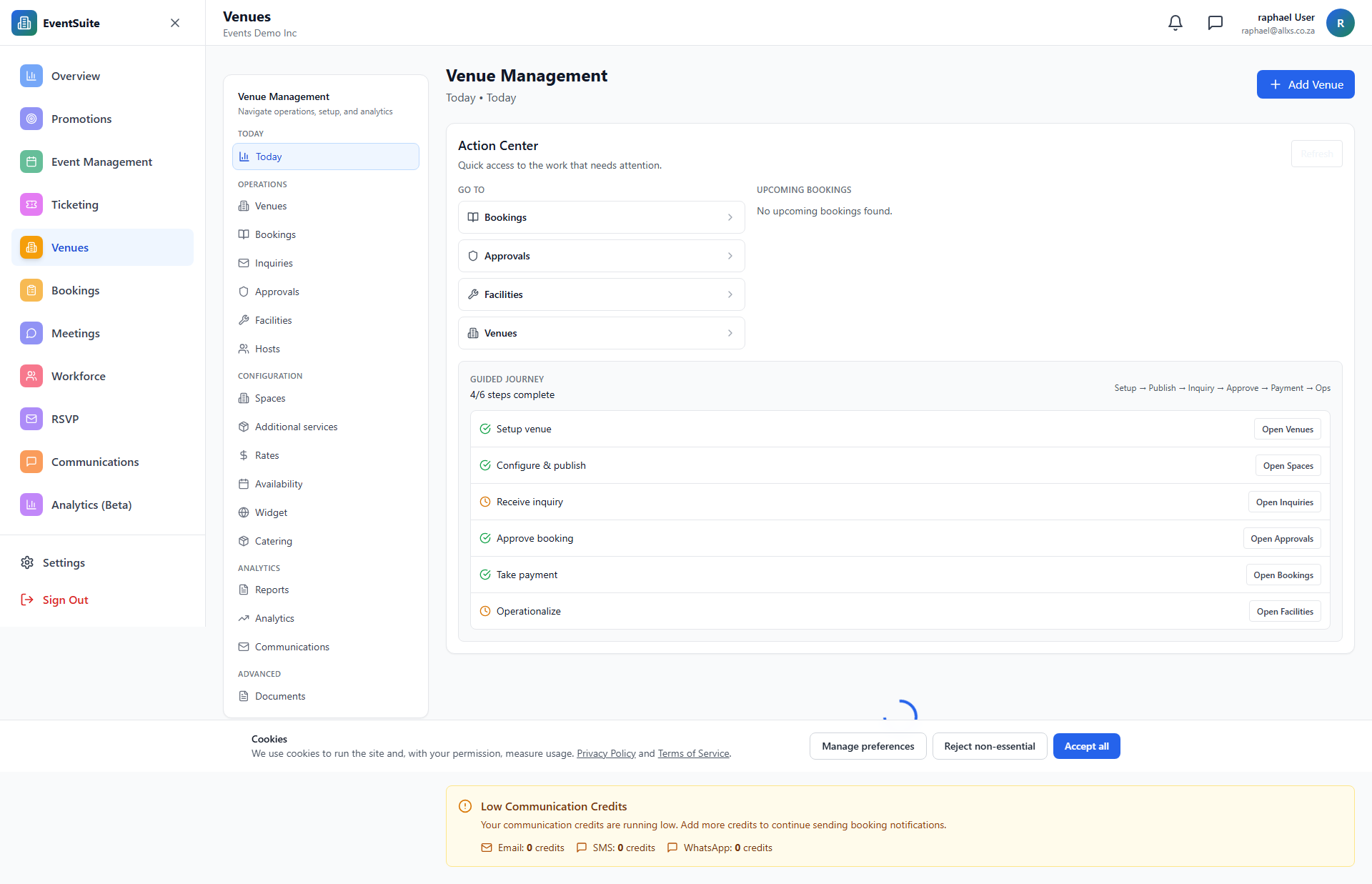
Task: Open the messages chat bubble icon
Action: coord(1215,23)
